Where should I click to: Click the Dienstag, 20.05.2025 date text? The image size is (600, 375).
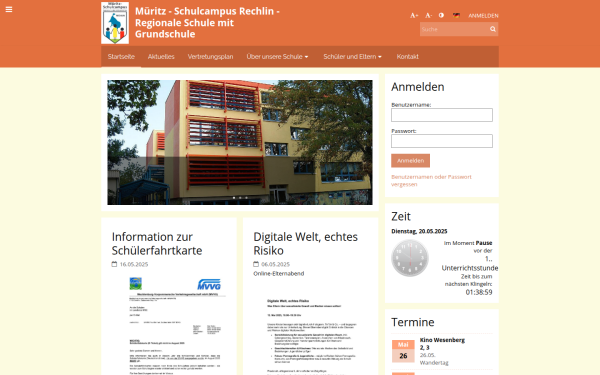[x=419, y=231]
